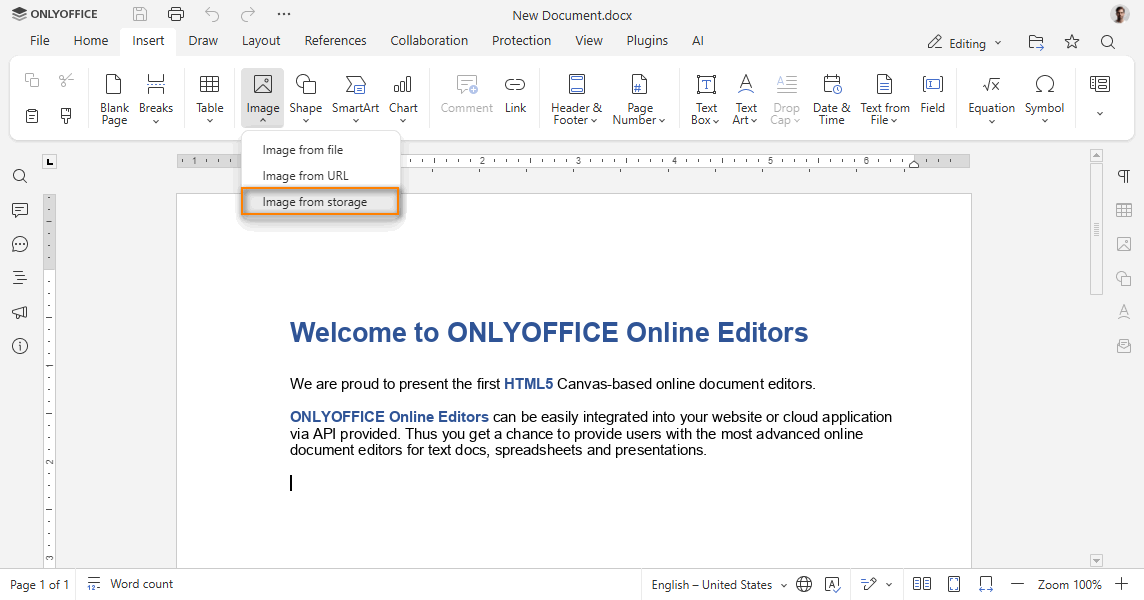Switch to the AI tab
This screenshot has width=1144, height=600.
click(x=697, y=41)
